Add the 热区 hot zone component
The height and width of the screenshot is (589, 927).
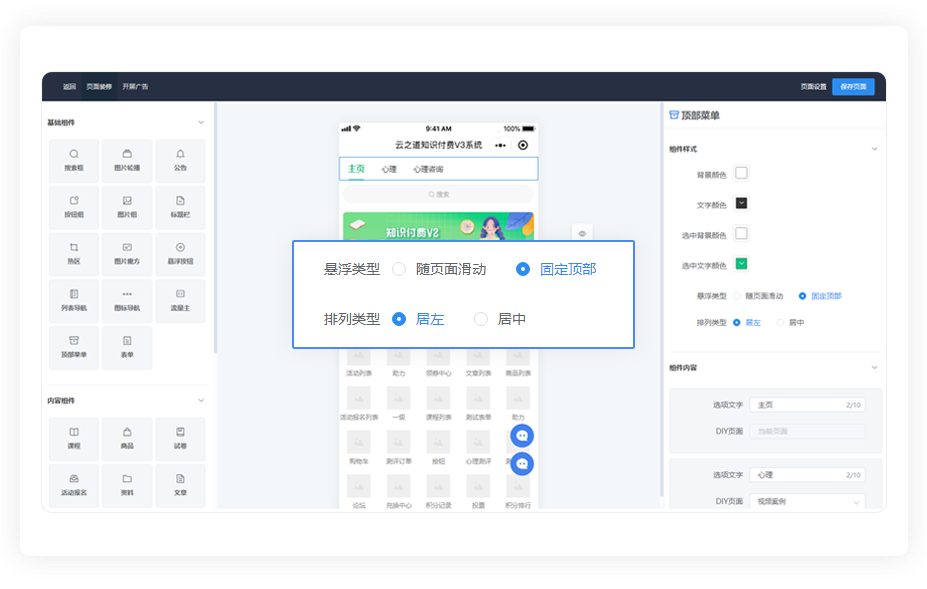point(74,254)
